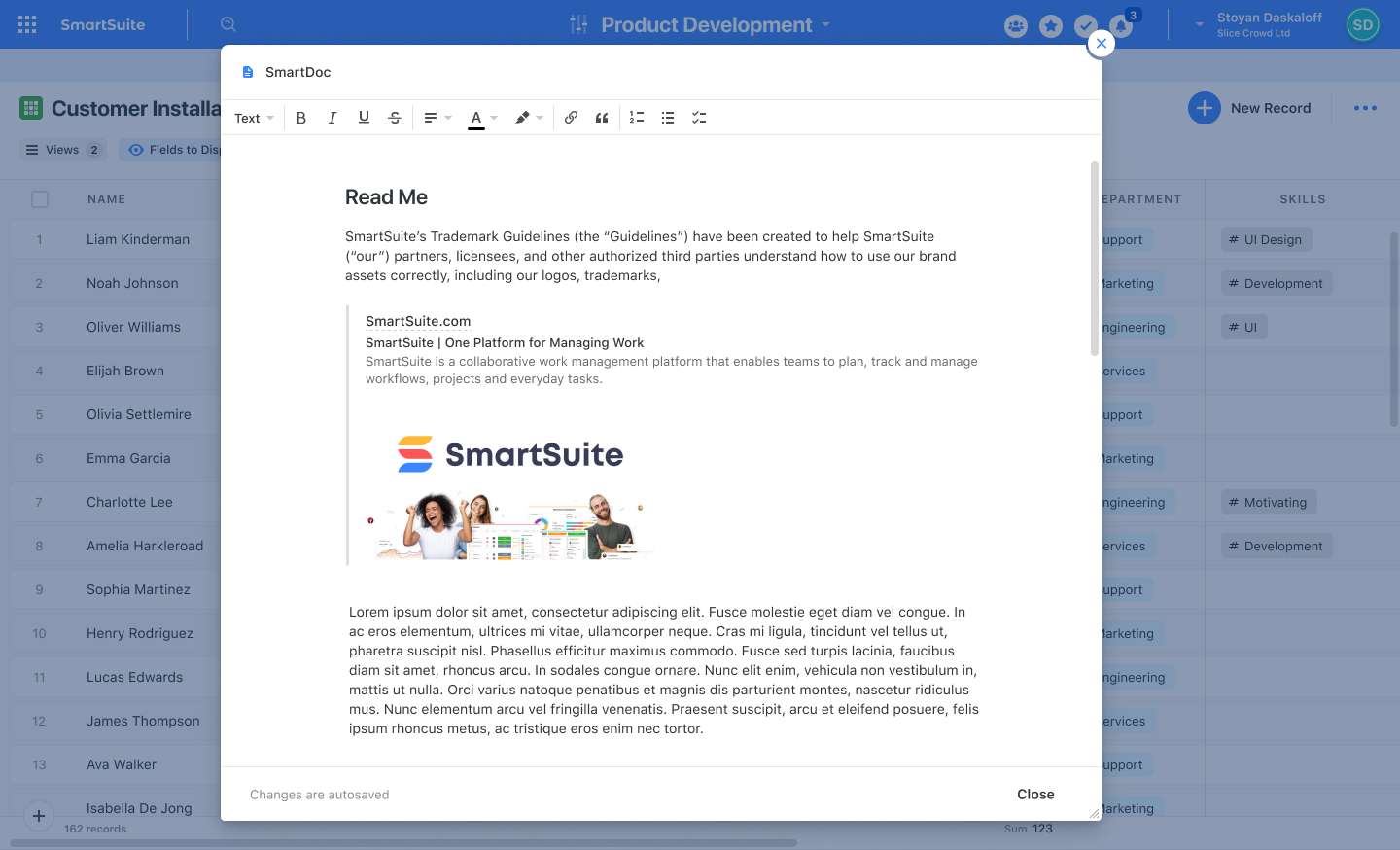
Task: Open the Text style dropdown
Action: click(254, 118)
